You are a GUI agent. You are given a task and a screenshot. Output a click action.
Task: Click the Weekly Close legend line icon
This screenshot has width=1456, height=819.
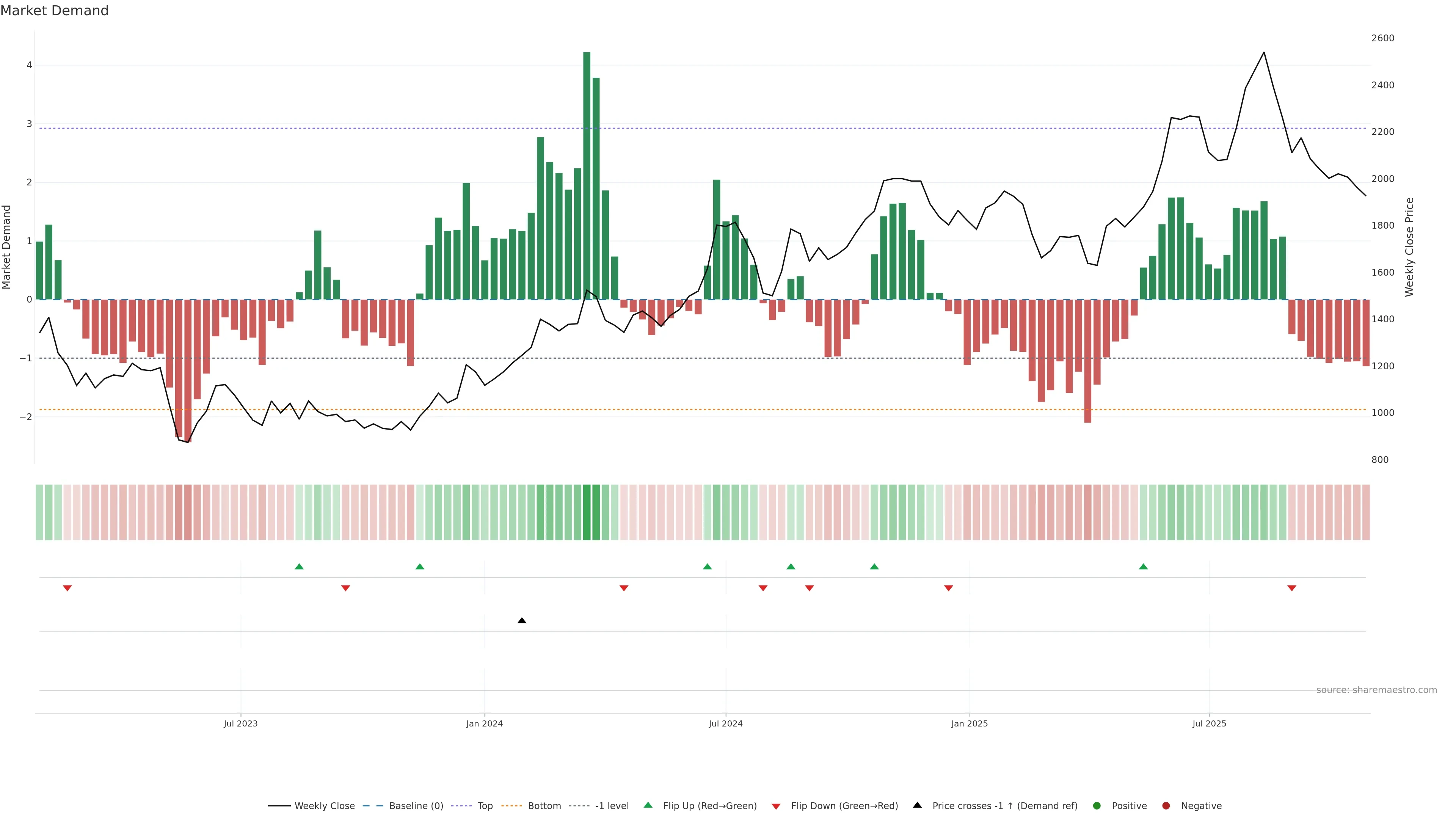279,806
